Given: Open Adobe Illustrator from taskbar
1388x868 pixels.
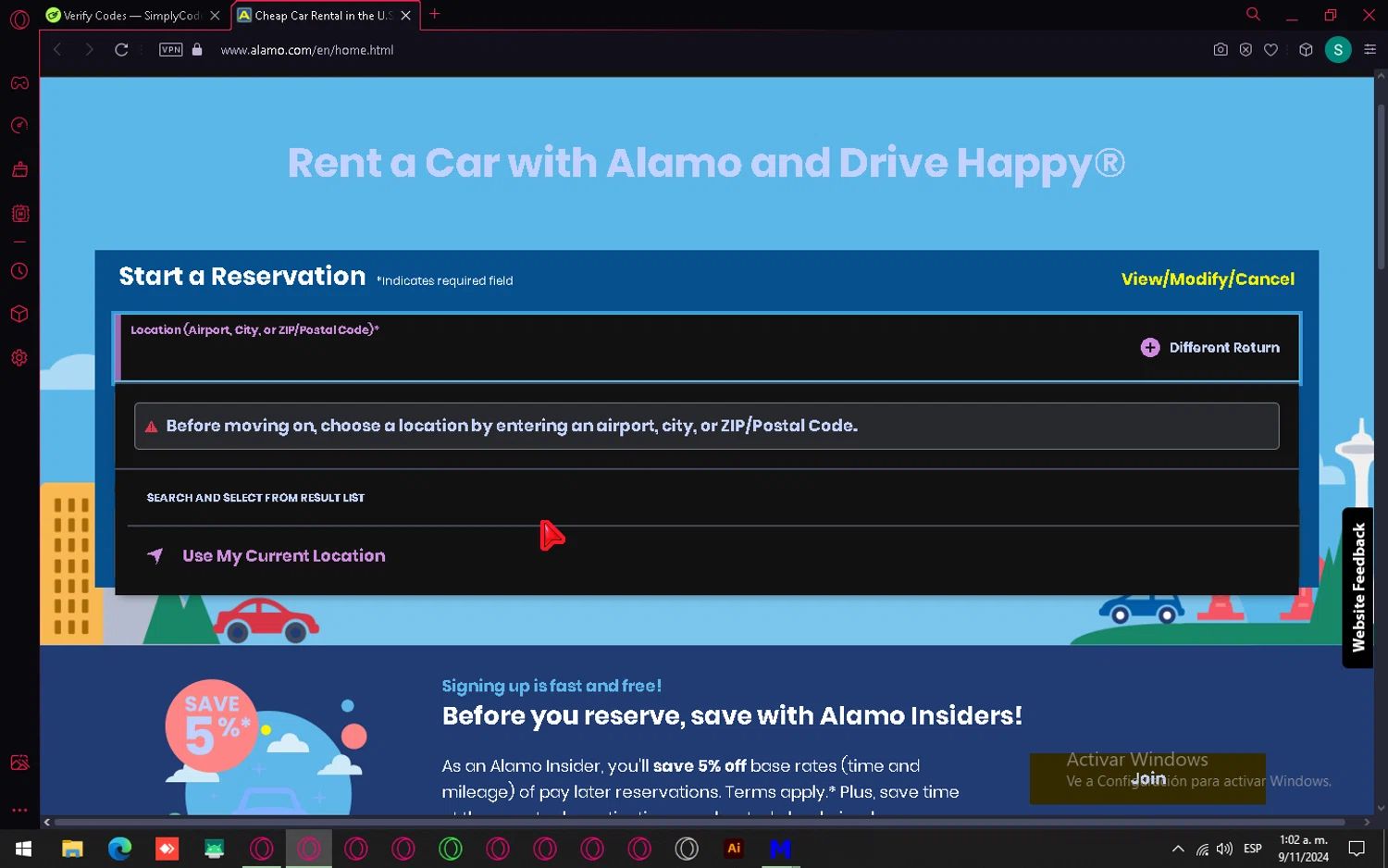Looking at the screenshot, I should [734, 849].
